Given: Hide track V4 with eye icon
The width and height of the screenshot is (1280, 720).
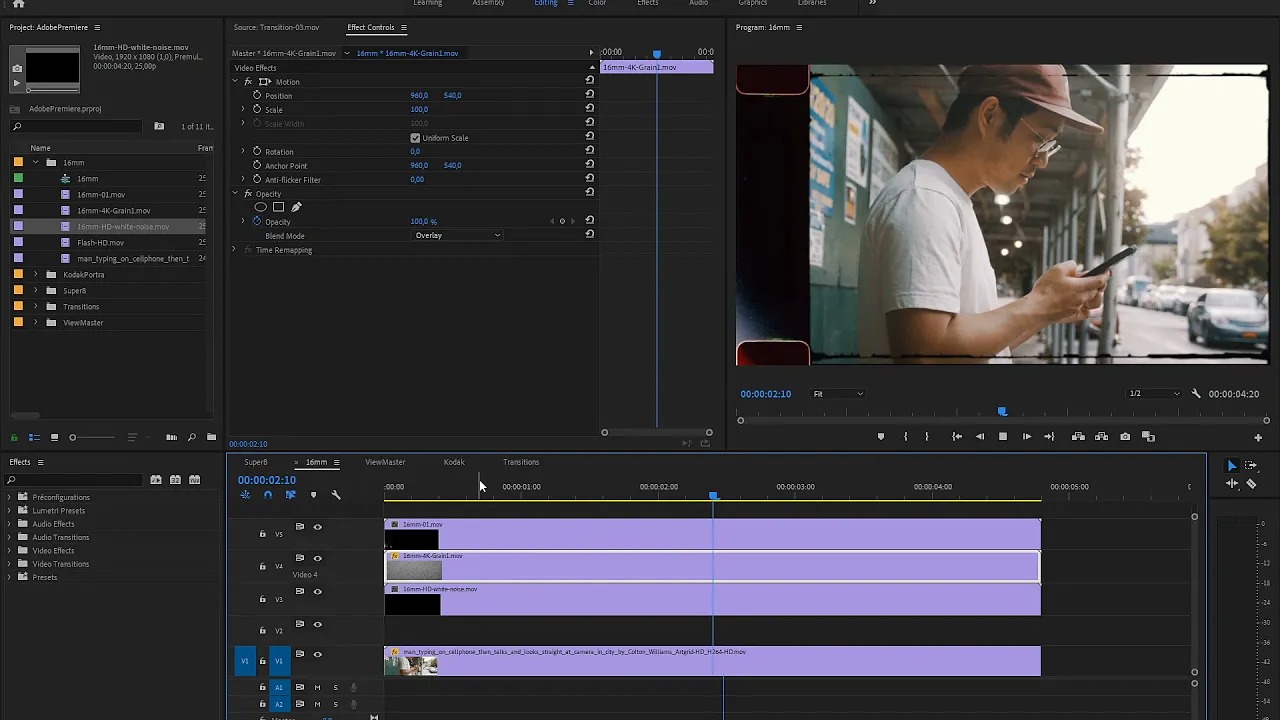Looking at the screenshot, I should click(318, 558).
